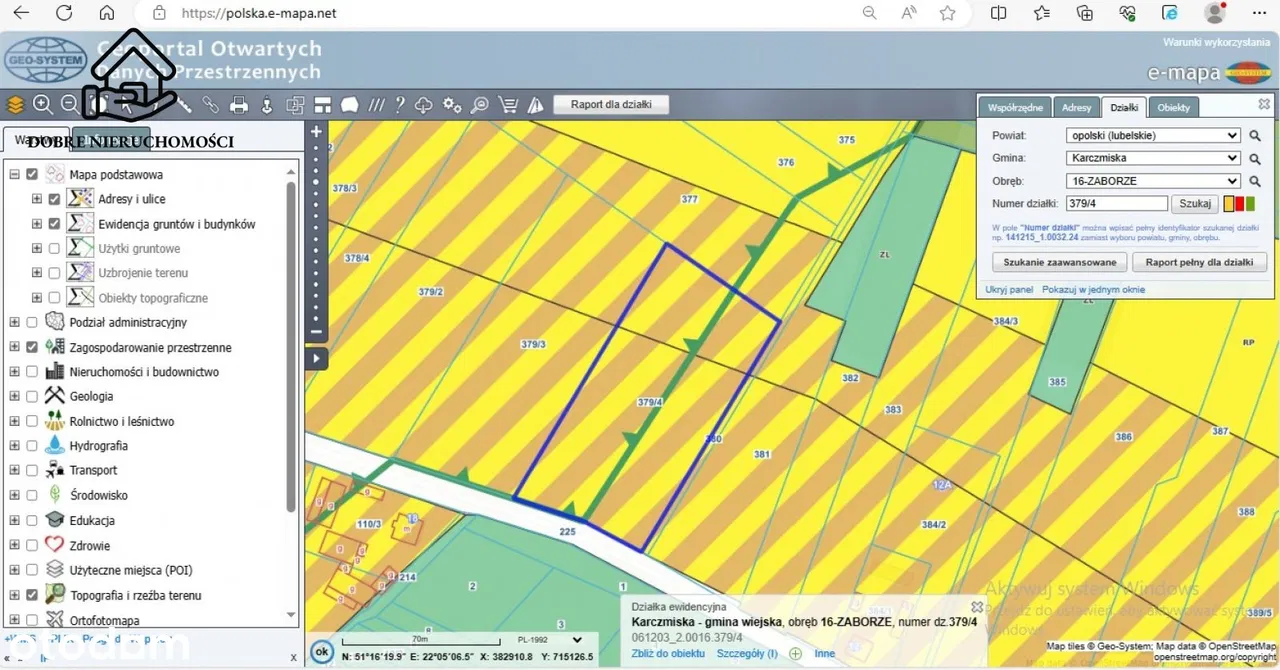Click the help question mark icon
Screen dimensions: 1280x670
coord(399,105)
